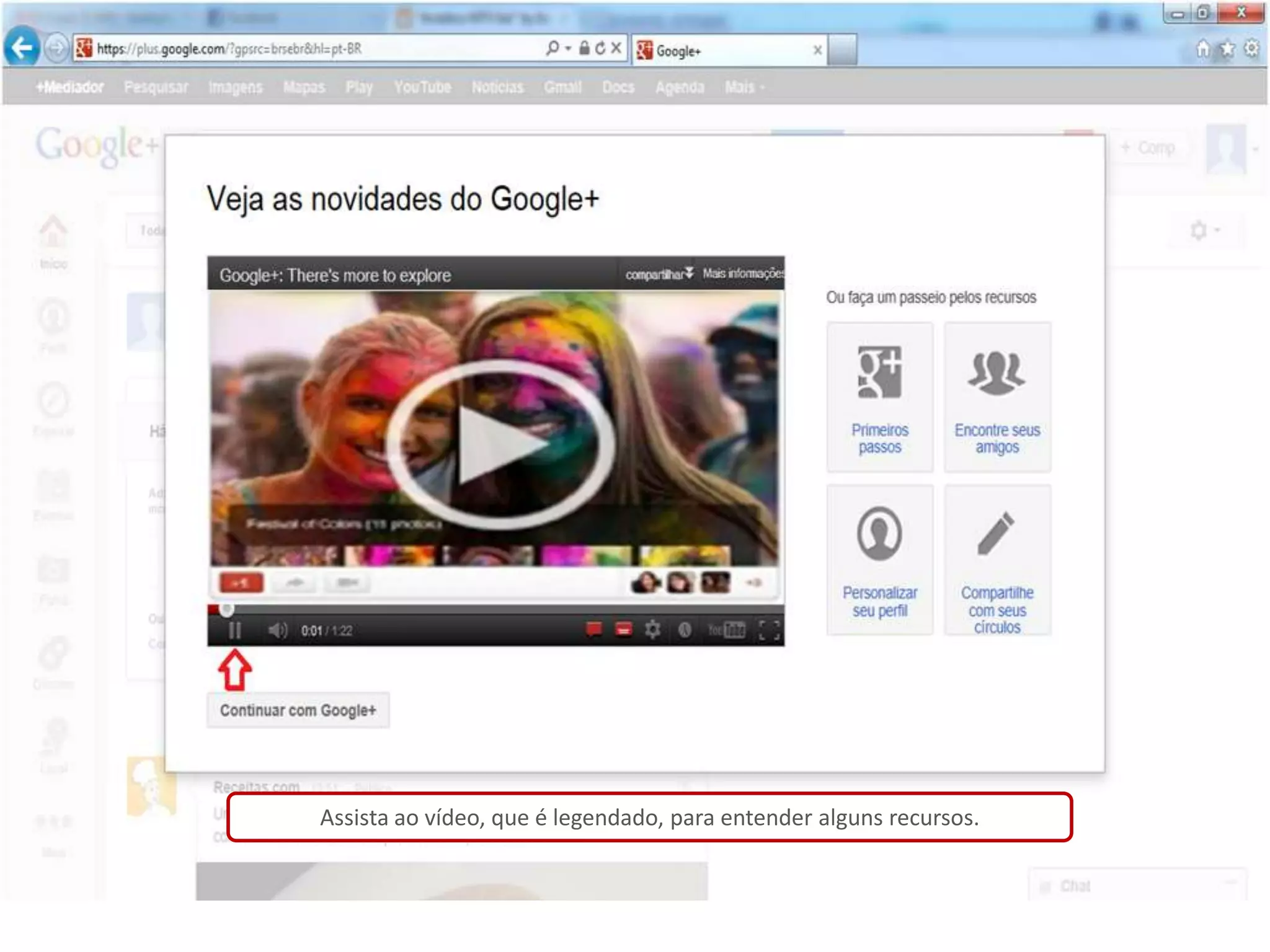The width and height of the screenshot is (1270, 952).
Task: Open the Chat panel at bottom
Action: pos(1137,886)
